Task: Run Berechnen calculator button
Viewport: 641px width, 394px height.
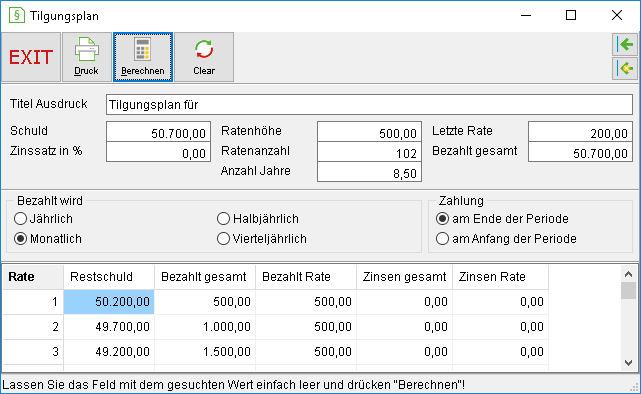Action: 143,57
